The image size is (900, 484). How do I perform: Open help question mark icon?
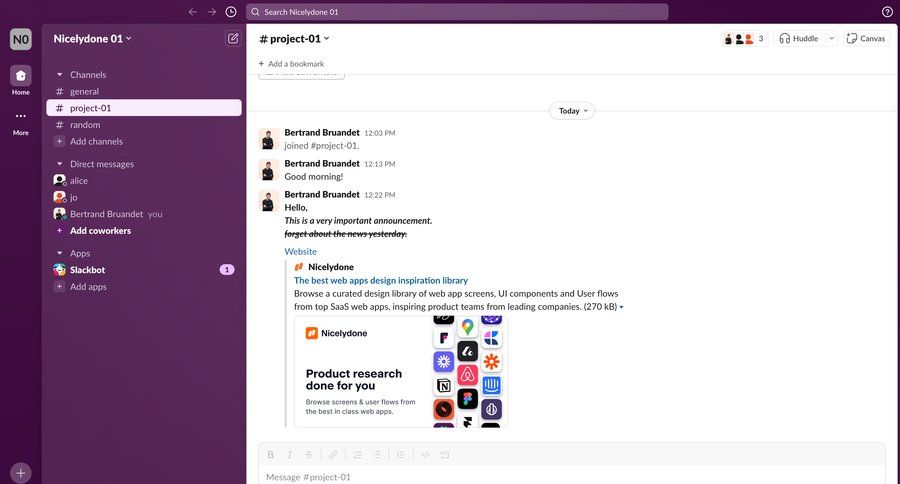click(x=887, y=11)
